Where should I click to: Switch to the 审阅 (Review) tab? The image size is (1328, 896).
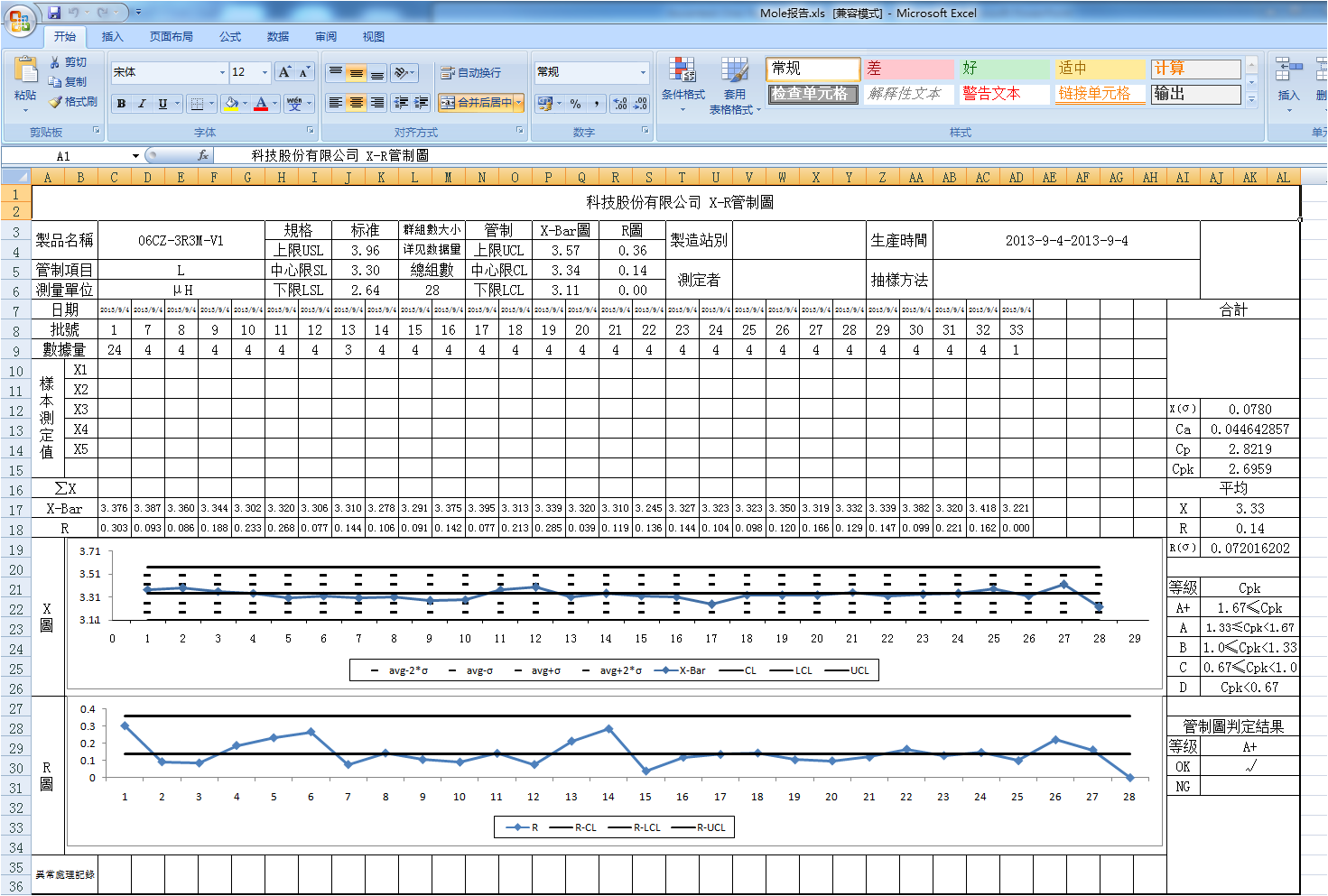point(326,37)
